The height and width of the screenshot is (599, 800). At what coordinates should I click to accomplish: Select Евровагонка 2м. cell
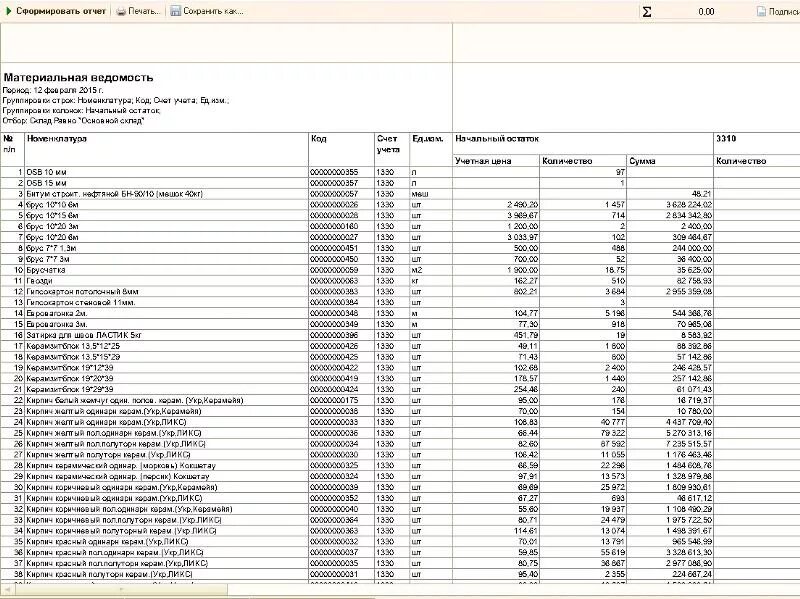[166, 313]
